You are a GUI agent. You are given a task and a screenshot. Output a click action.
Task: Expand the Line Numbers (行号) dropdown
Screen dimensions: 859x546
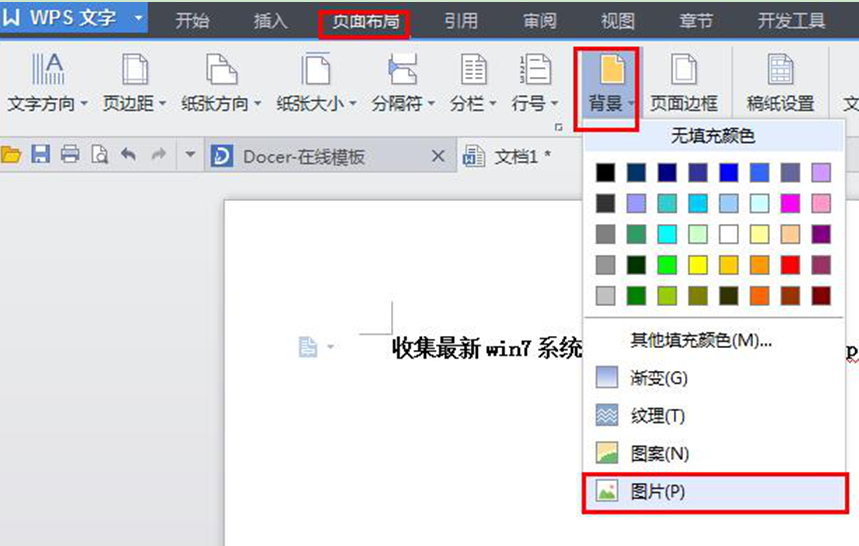(553, 104)
